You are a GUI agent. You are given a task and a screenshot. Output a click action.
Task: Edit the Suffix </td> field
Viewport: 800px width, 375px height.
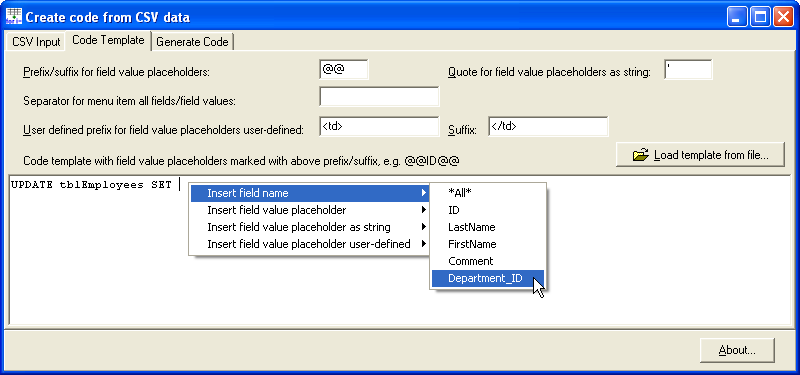[548, 127]
